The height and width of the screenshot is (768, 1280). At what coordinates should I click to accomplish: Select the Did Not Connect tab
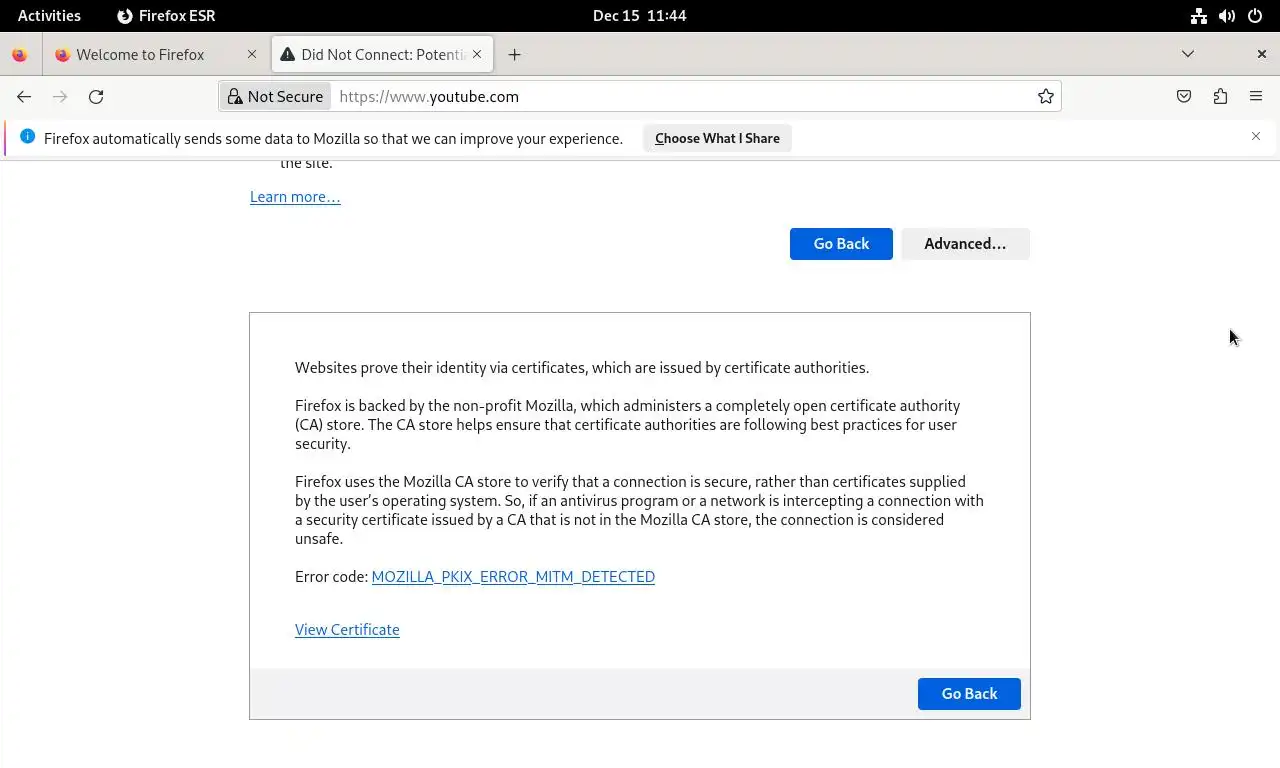tap(383, 55)
